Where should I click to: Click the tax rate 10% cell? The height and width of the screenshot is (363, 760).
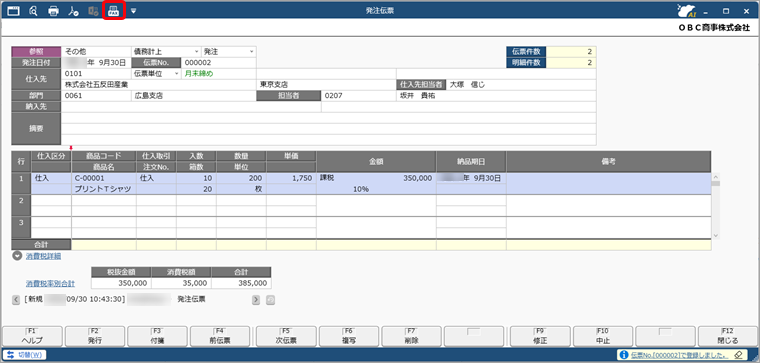click(360, 189)
